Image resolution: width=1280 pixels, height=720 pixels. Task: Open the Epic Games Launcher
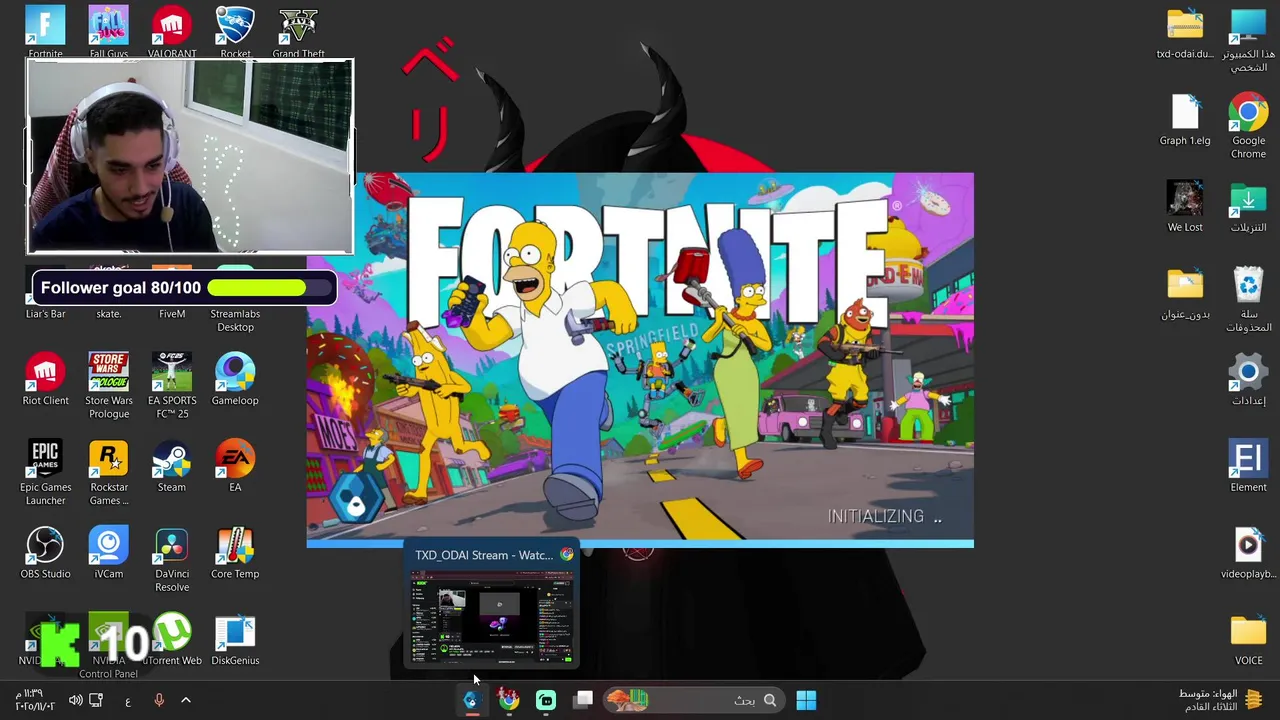pos(45,472)
